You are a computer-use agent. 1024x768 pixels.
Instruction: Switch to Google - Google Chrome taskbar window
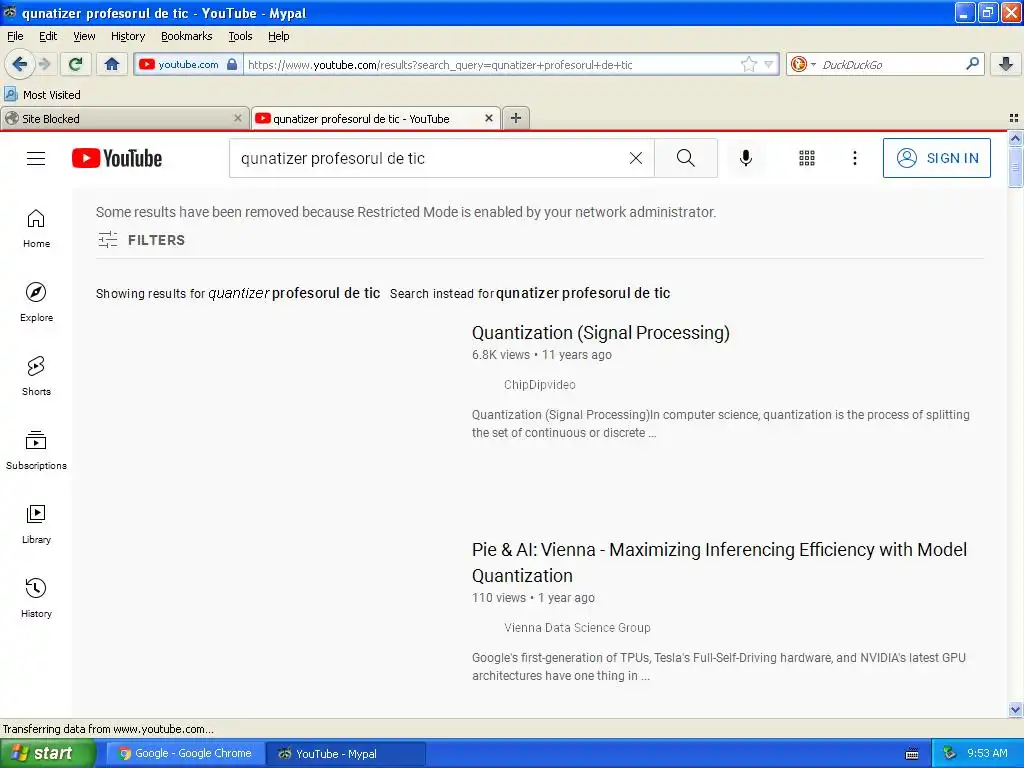click(185, 753)
